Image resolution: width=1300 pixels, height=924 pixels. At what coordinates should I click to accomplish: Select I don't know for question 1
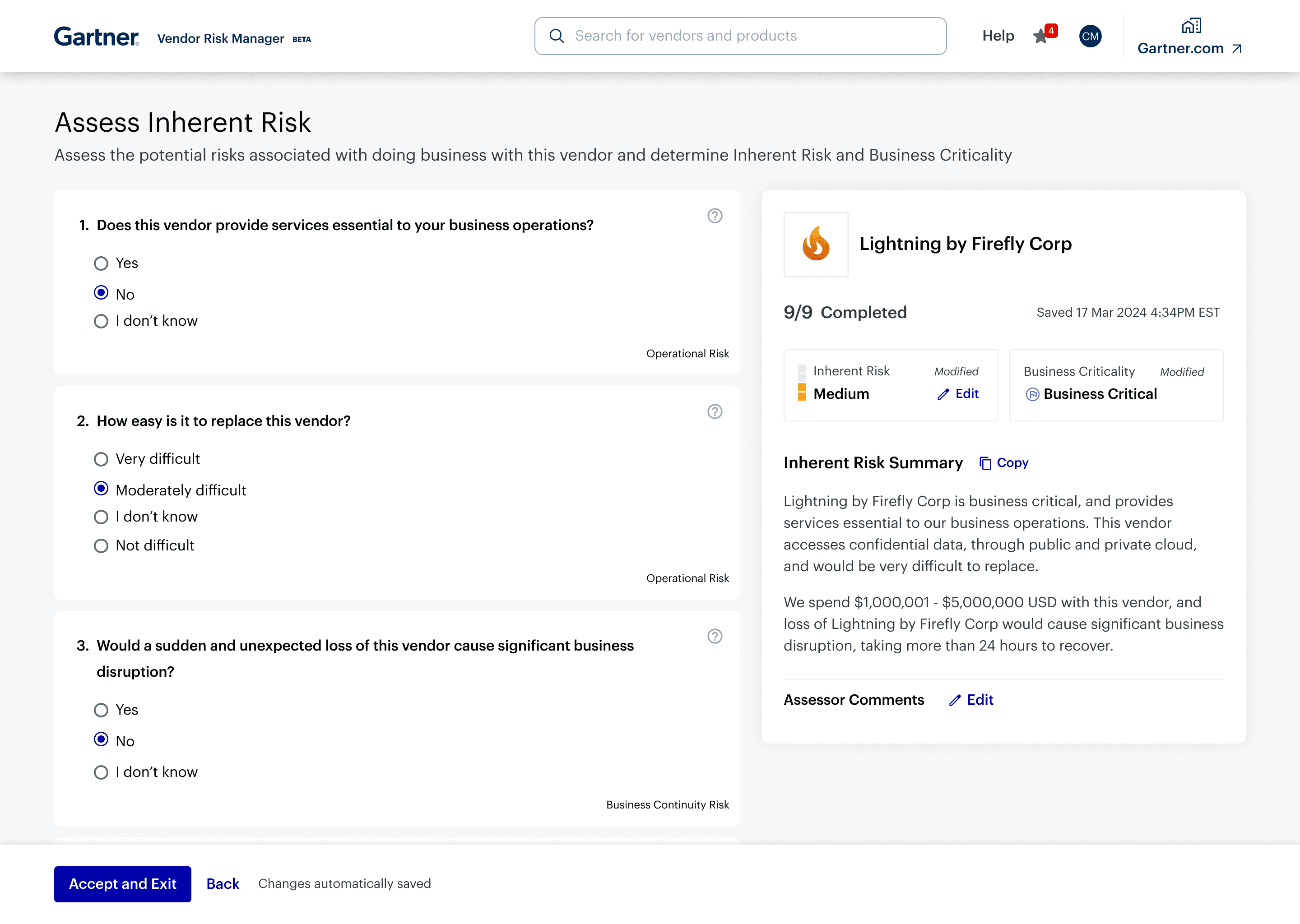(101, 321)
